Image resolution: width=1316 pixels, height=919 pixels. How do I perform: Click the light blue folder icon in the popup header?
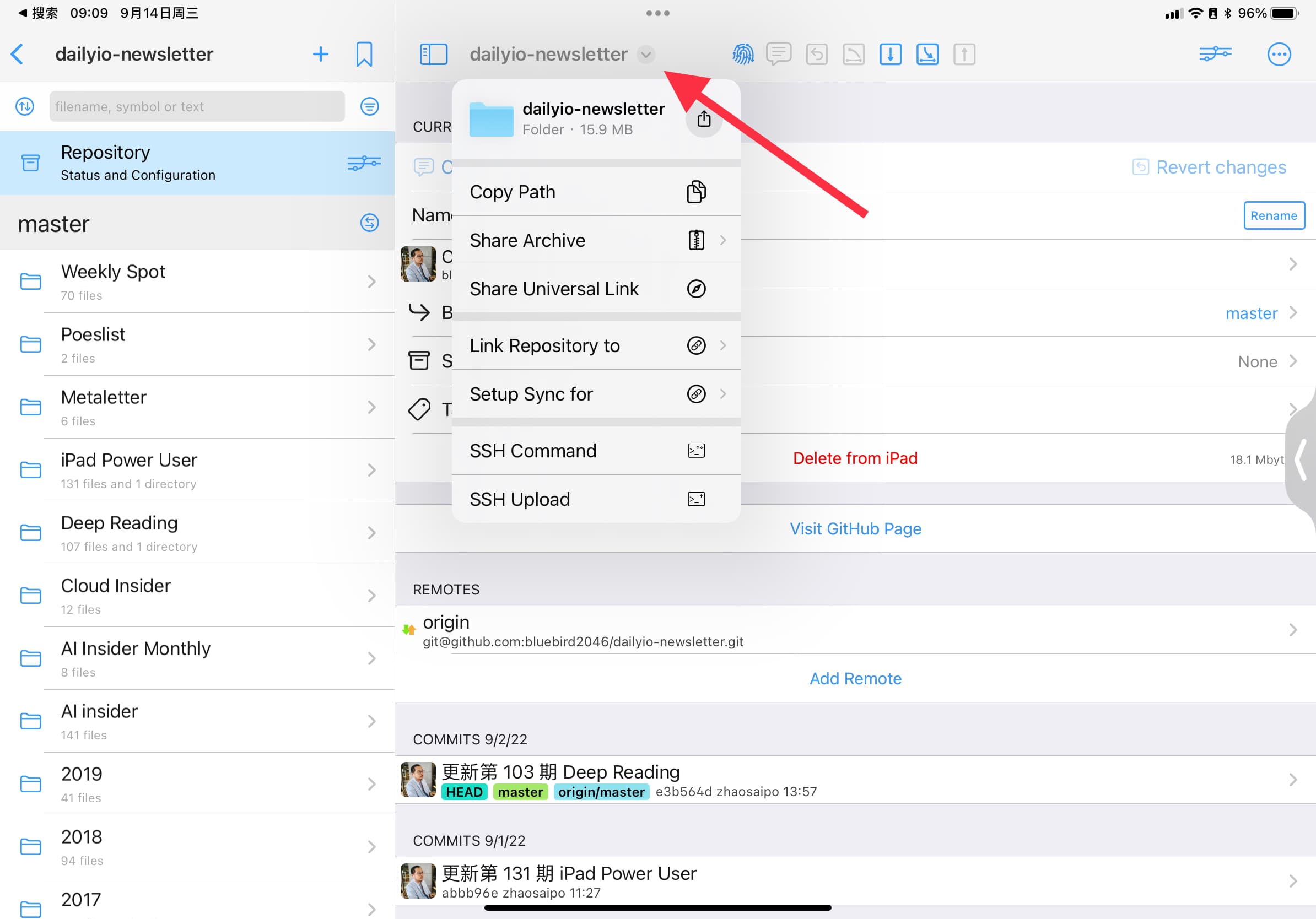(x=491, y=119)
